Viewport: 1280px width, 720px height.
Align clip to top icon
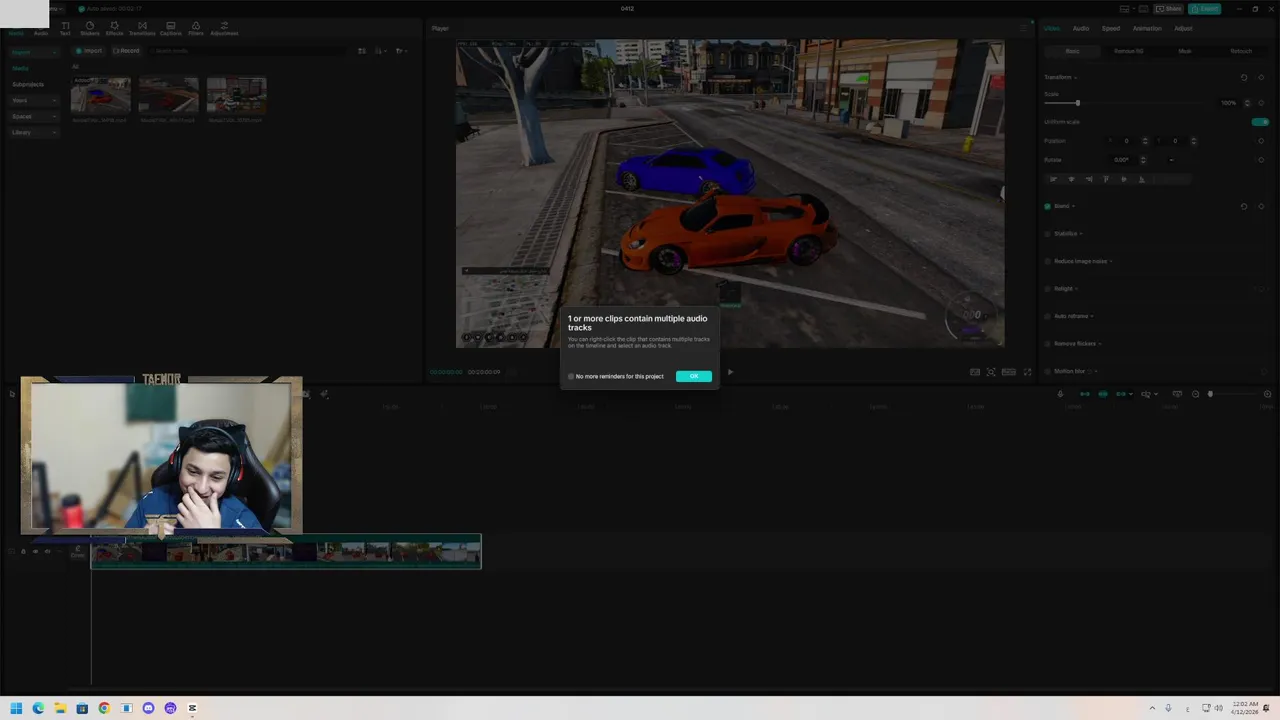(x=1105, y=179)
